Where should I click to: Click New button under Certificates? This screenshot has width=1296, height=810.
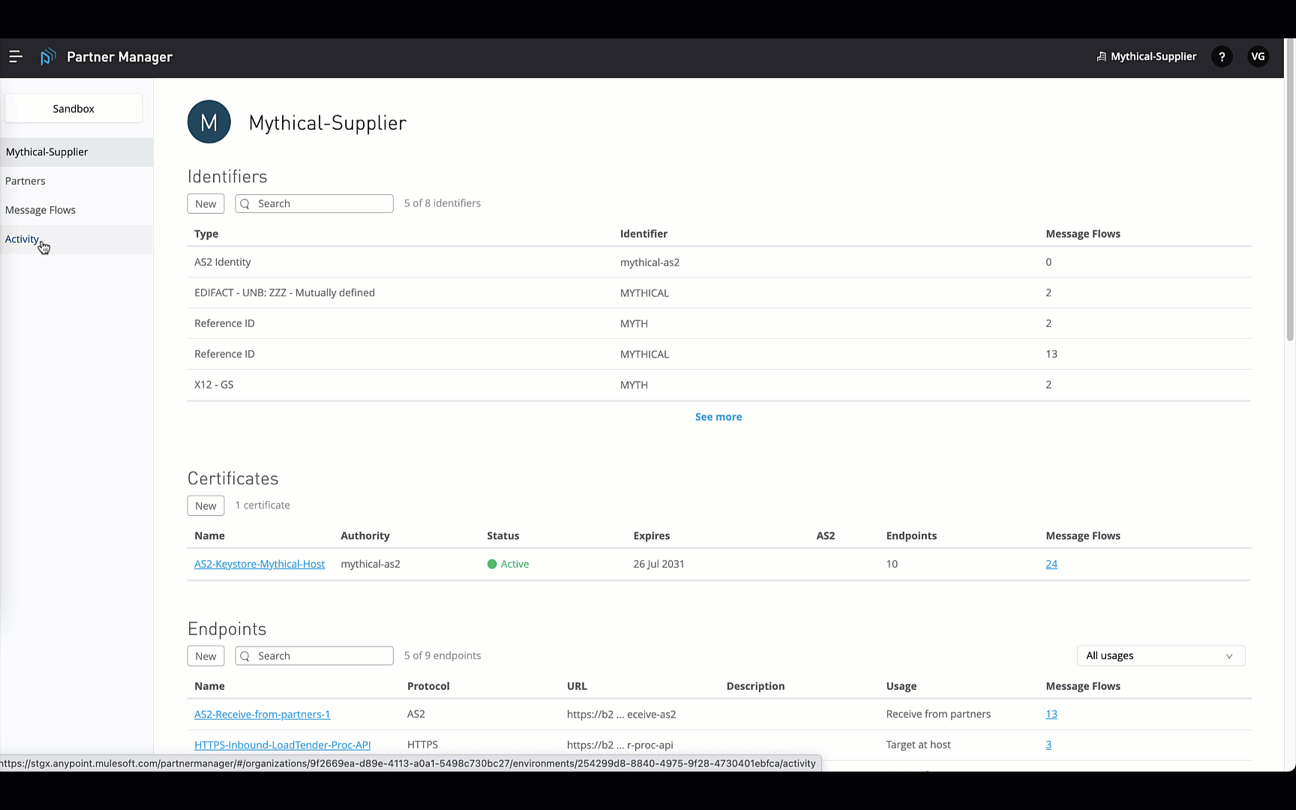pyautogui.click(x=205, y=506)
